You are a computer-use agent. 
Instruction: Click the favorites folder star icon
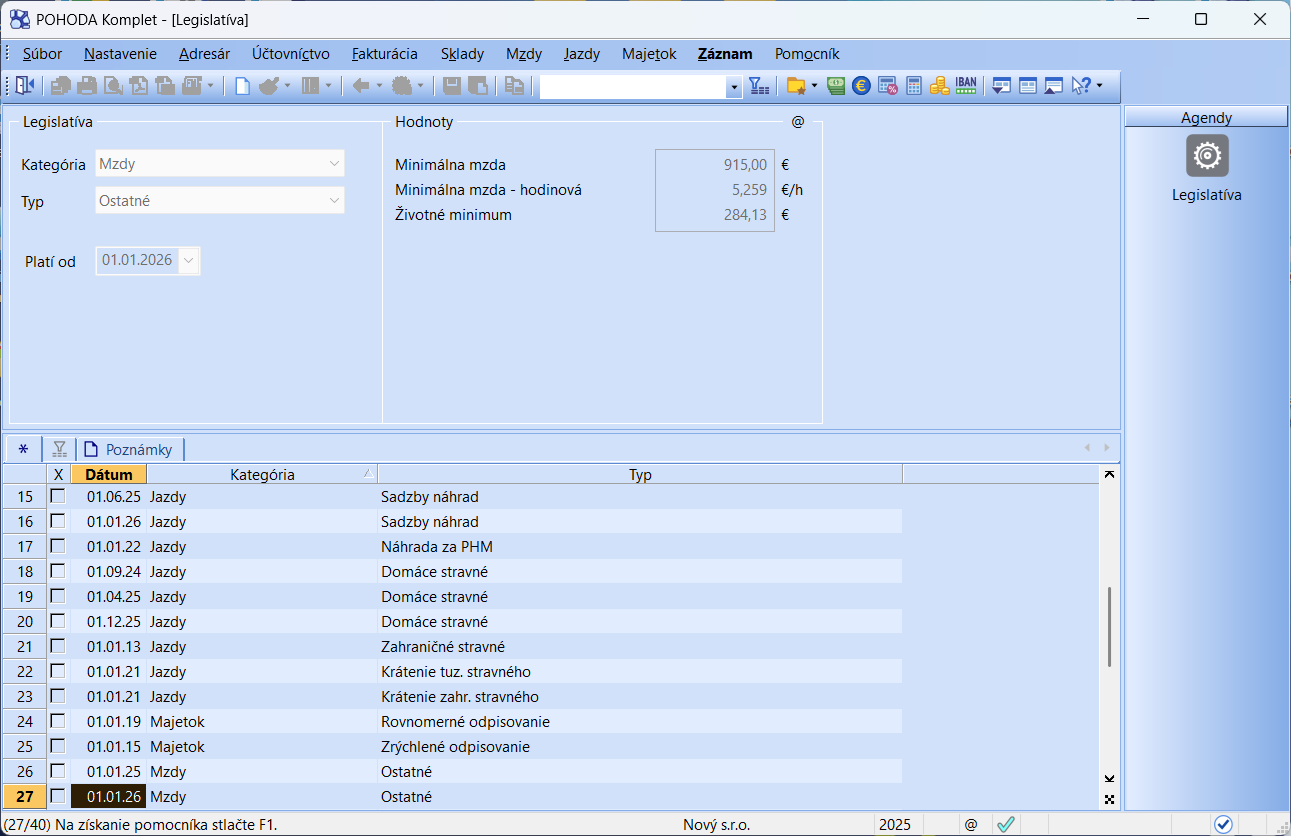tap(796, 86)
